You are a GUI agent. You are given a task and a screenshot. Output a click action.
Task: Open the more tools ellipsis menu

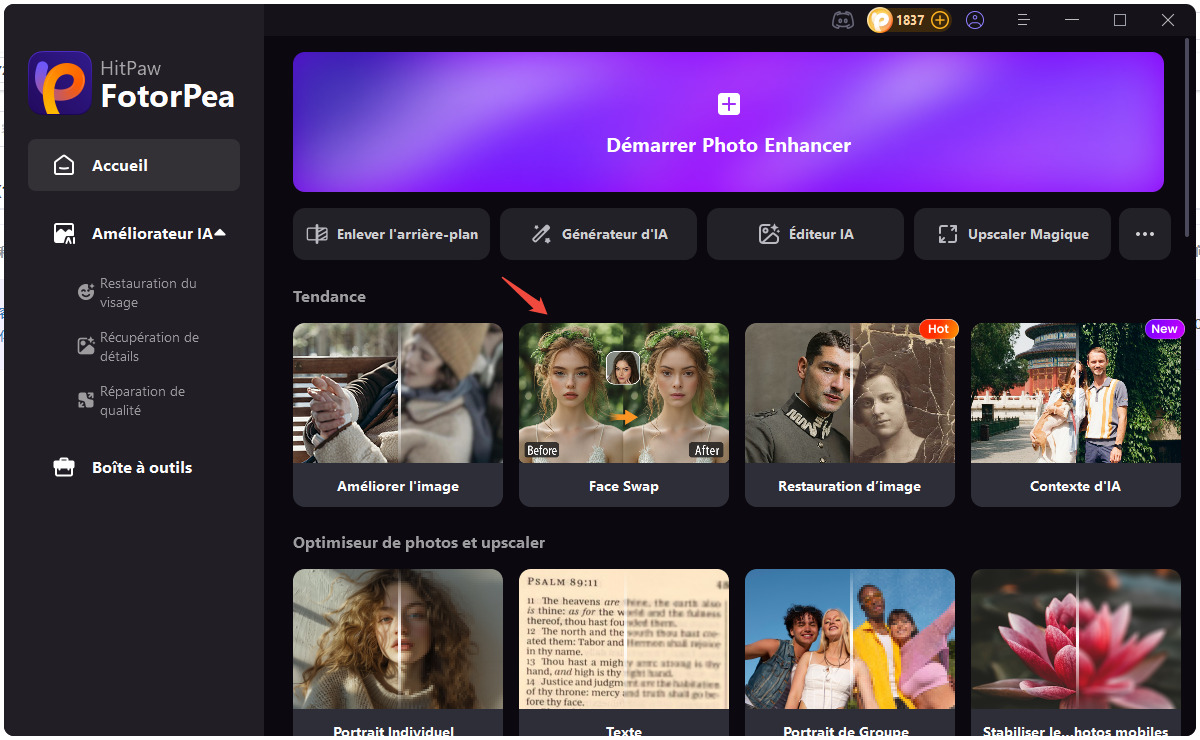click(x=1144, y=233)
